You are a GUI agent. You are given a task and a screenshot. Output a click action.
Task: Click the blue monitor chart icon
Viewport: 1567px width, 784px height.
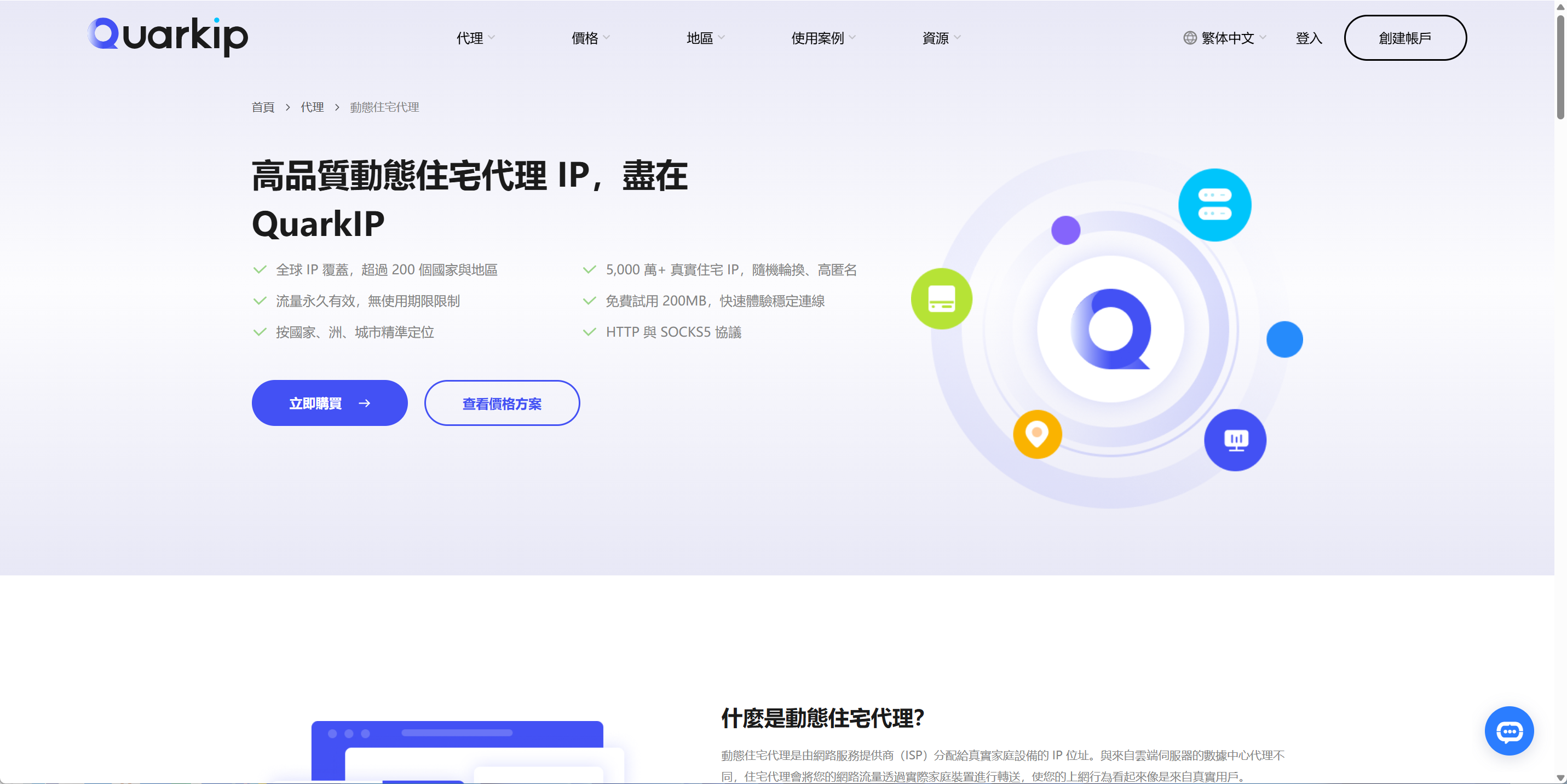pyautogui.click(x=1235, y=440)
